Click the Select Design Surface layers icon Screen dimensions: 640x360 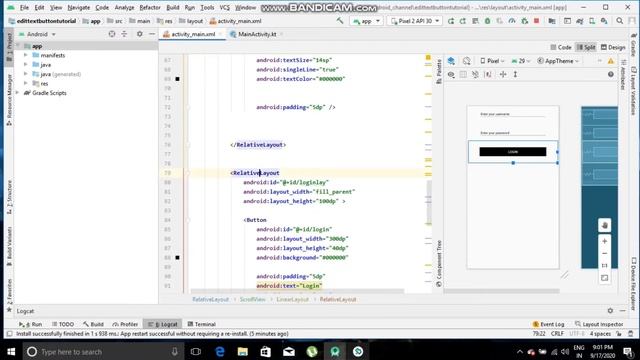point(451,61)
